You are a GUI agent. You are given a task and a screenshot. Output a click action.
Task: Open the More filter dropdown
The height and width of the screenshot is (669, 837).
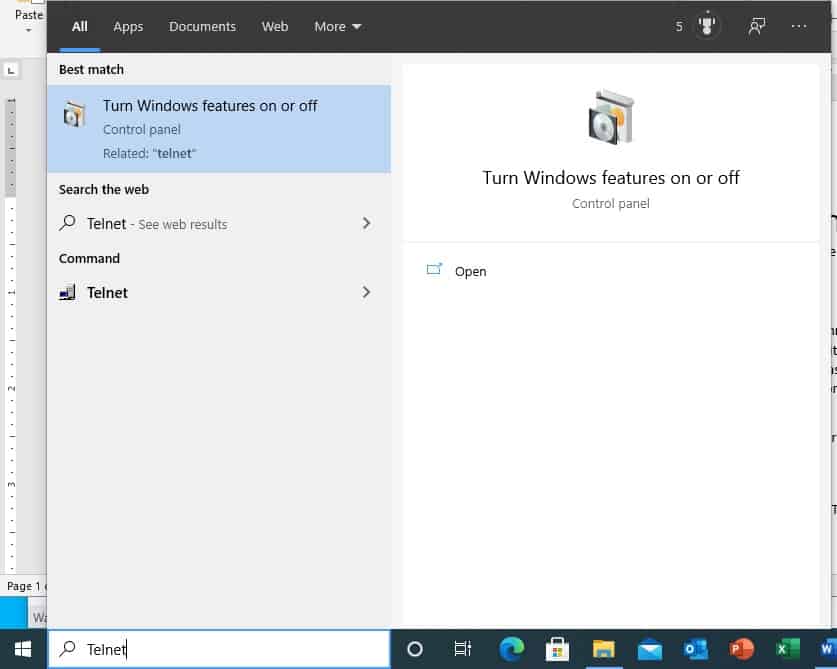click(337, 27)
